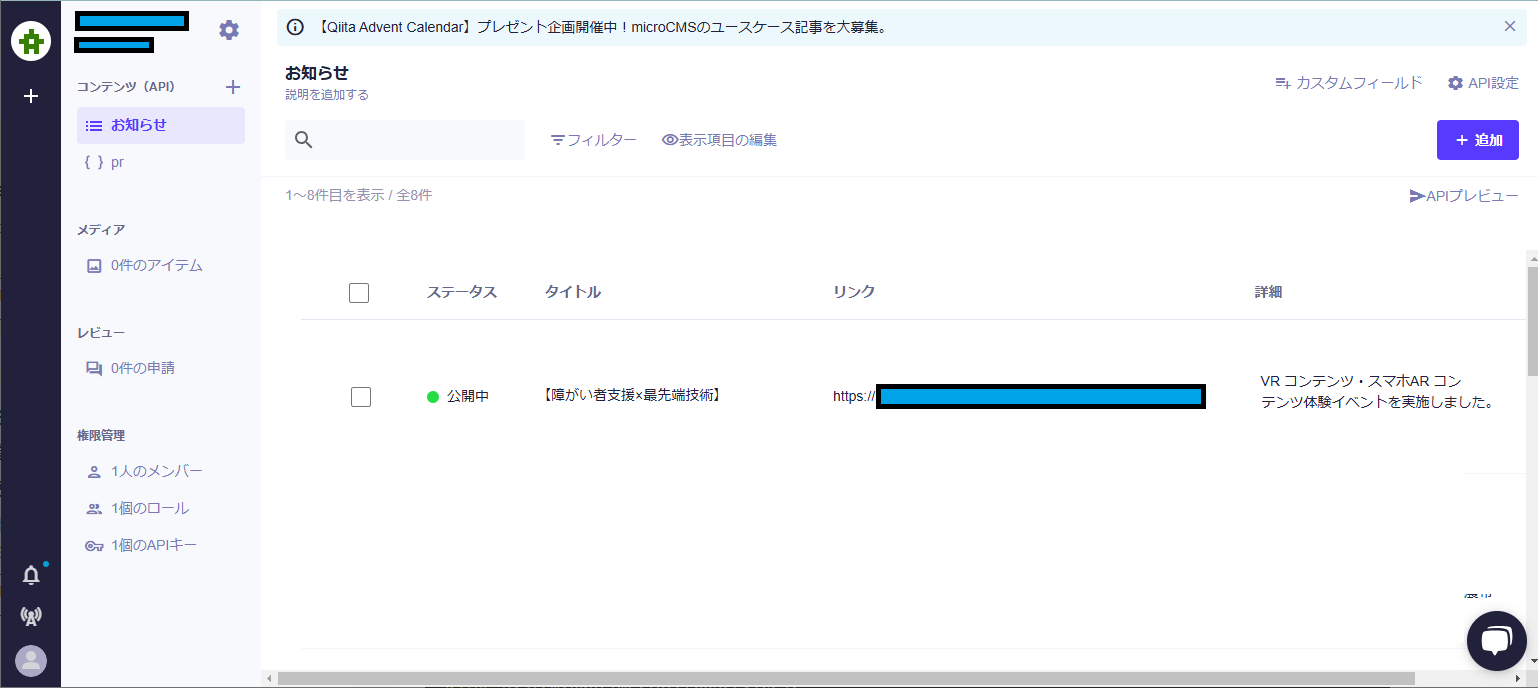Open 表示項目の編集 column editor
The width and height of the screenshot is (1538, 692).
click(720, 140)
